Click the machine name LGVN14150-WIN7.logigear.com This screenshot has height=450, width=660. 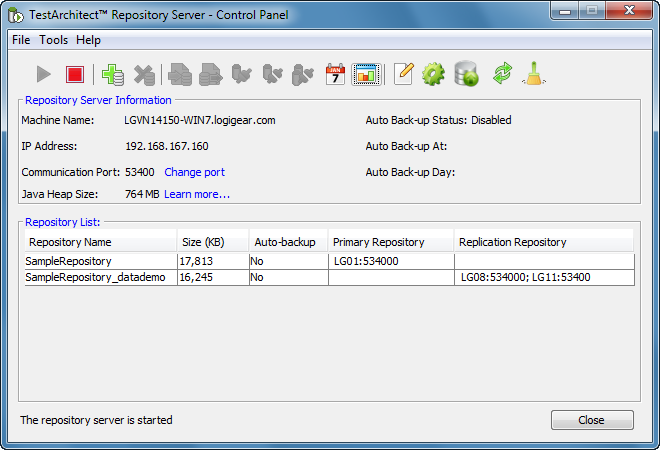[200, 120]
